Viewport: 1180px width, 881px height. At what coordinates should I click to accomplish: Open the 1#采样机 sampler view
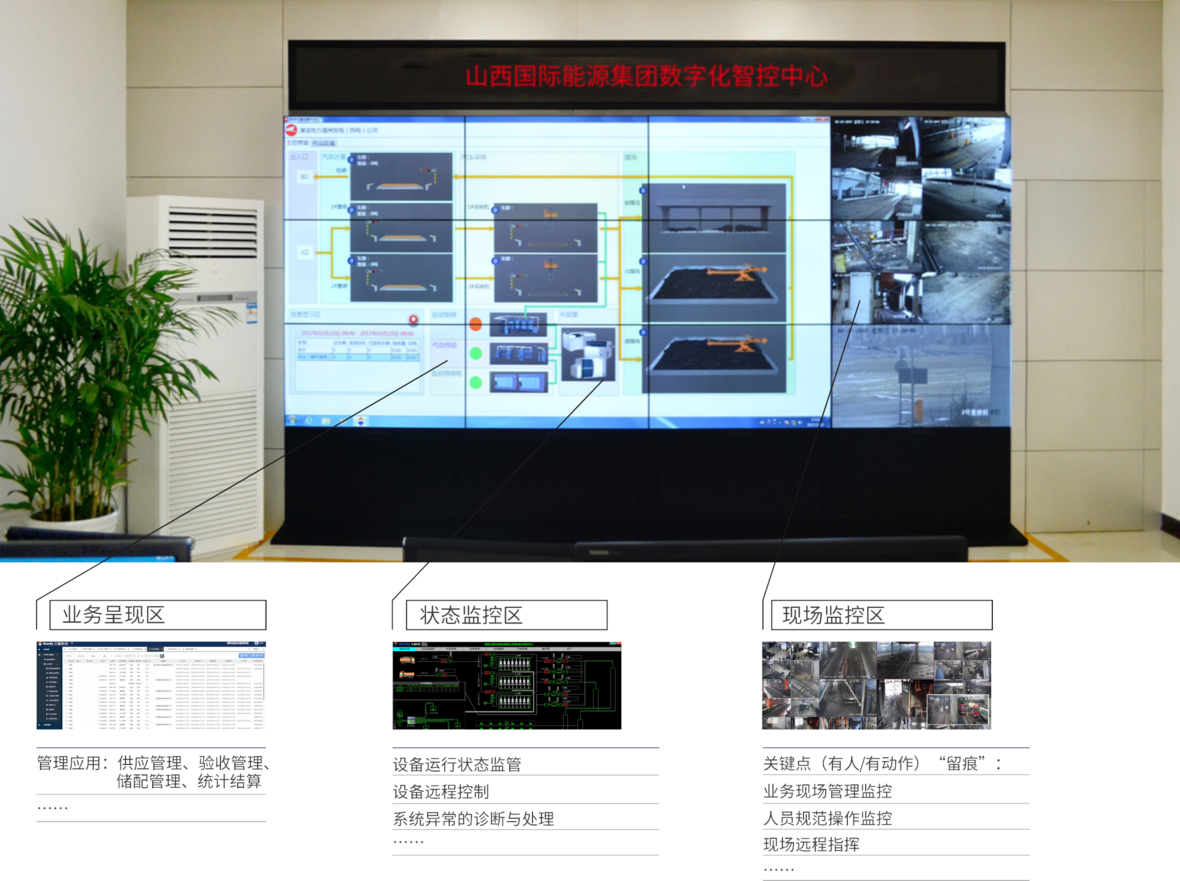click(x=545, y=227)
